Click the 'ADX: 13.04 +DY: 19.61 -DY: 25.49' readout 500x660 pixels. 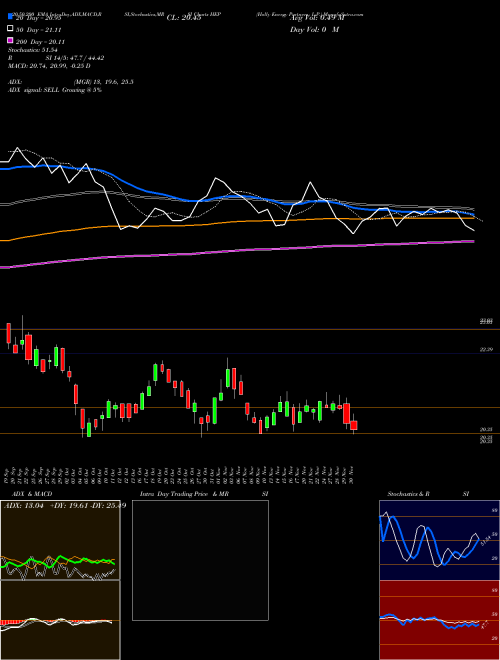[x=65, y=506]
